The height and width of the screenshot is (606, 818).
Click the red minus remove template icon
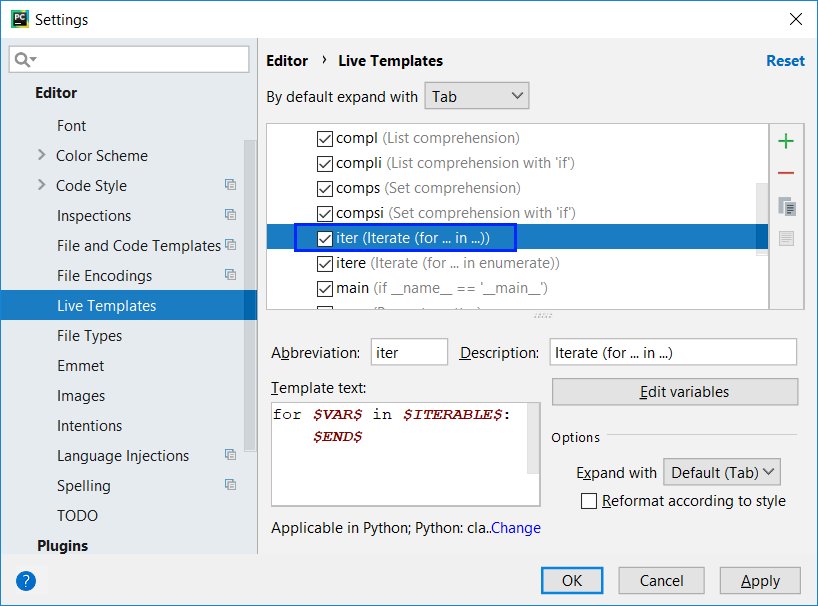point(786,174)
